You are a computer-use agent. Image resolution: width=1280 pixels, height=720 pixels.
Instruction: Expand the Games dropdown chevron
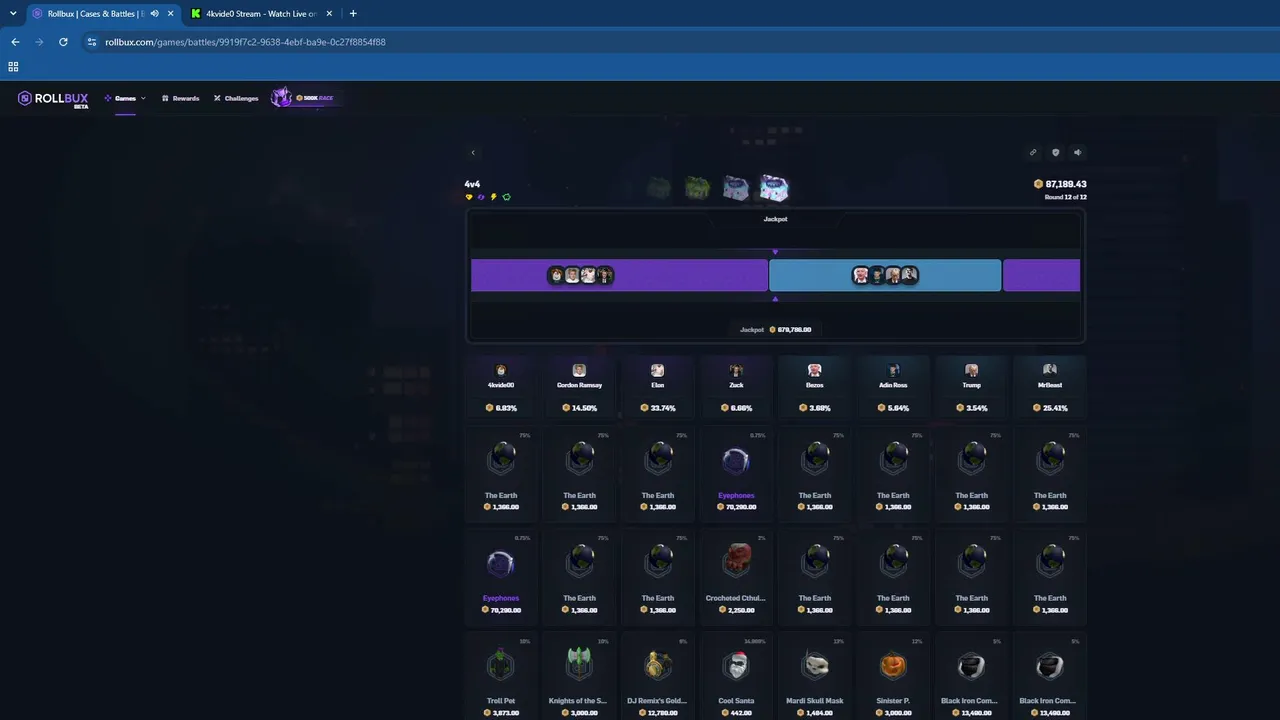coord(143,98)
